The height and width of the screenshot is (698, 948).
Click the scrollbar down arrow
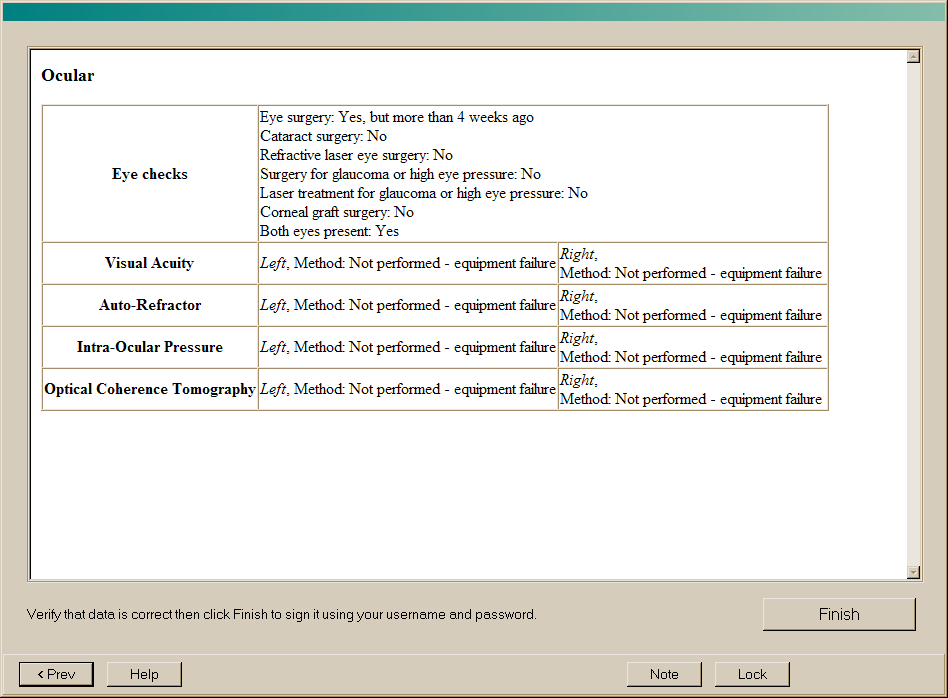(x=913, y=571)
